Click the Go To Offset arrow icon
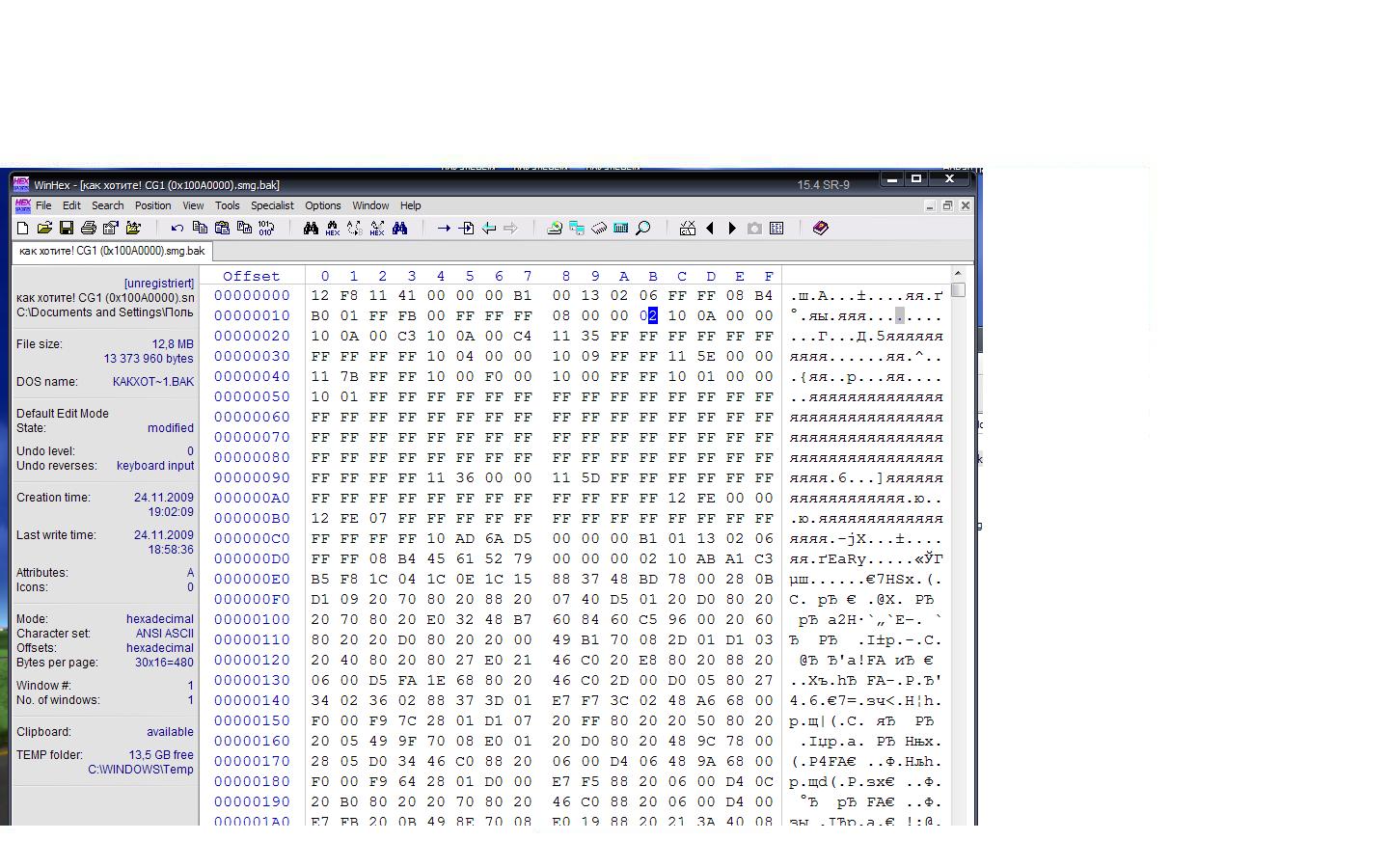This screenshot has width=1389, height=868. pyautogui.click(x=444, y=229)
